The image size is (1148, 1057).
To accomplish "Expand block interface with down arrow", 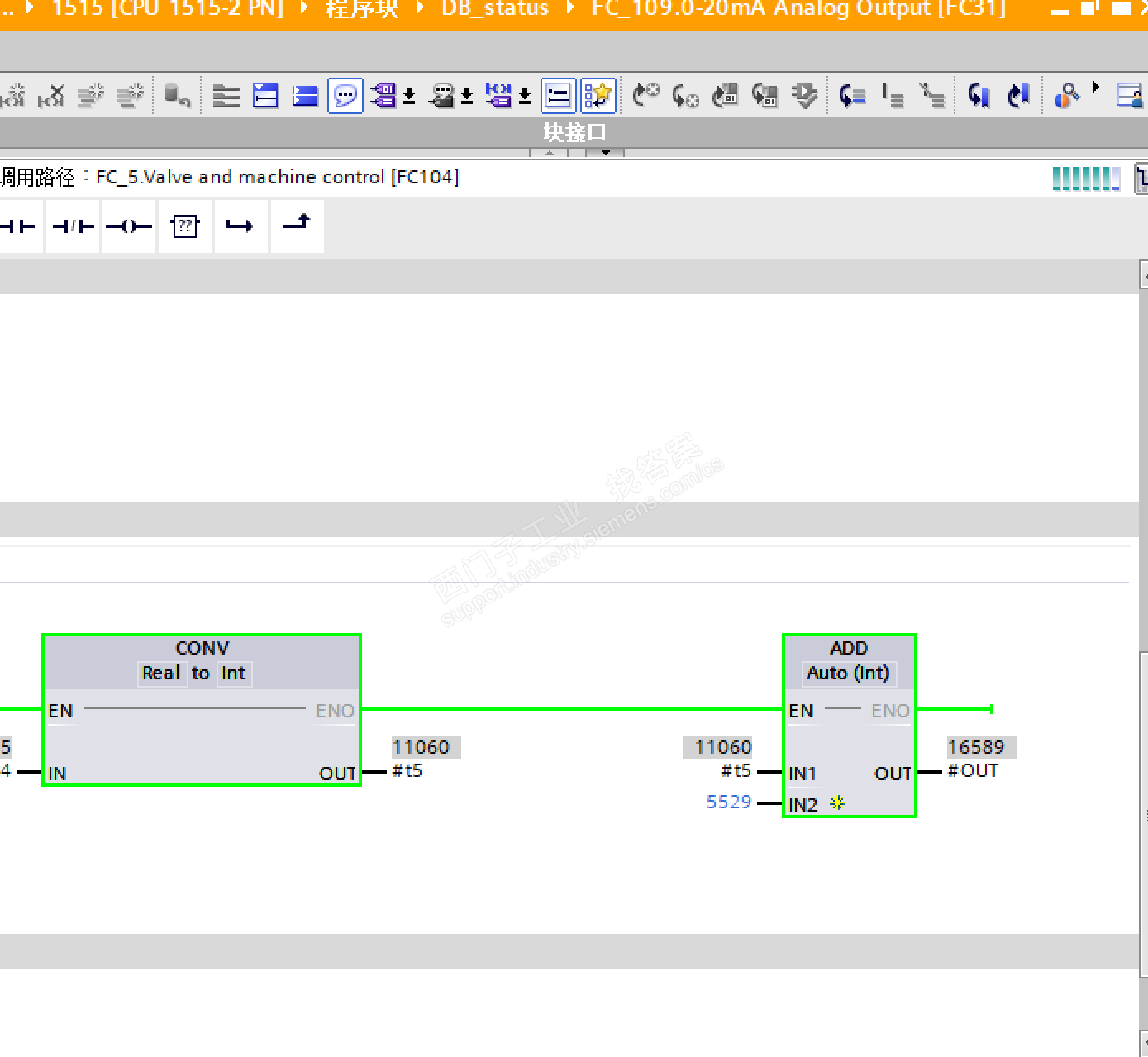I will tap(606, 153).
